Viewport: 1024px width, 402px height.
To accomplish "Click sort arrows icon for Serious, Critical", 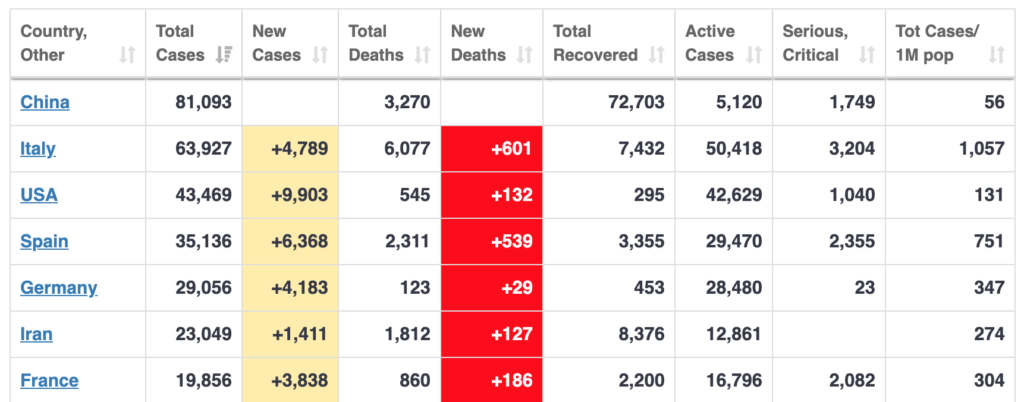I will (867, 55).
